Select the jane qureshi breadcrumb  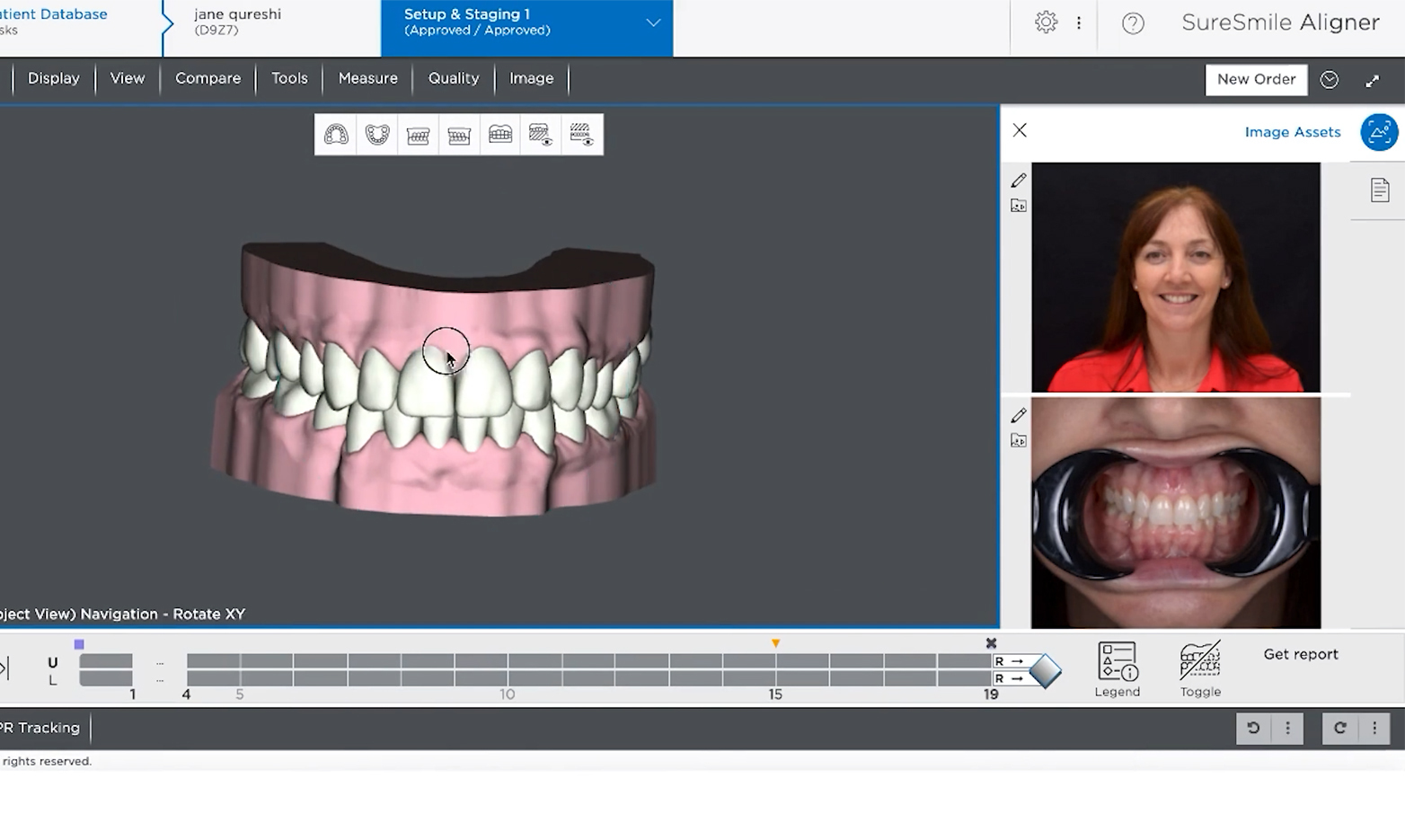pos(237,22)
